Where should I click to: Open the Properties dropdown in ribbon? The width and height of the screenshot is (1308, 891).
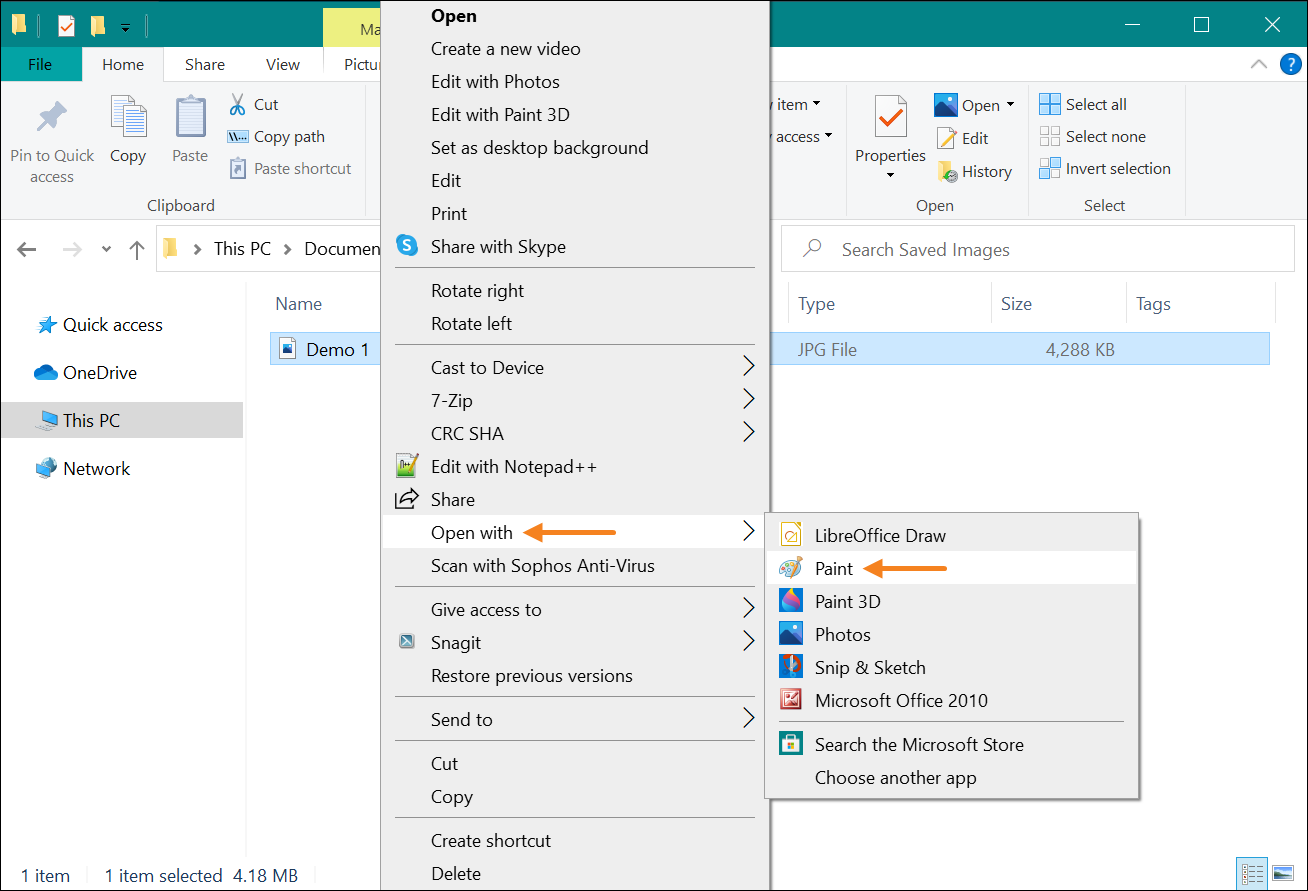[x=889, y=176]
